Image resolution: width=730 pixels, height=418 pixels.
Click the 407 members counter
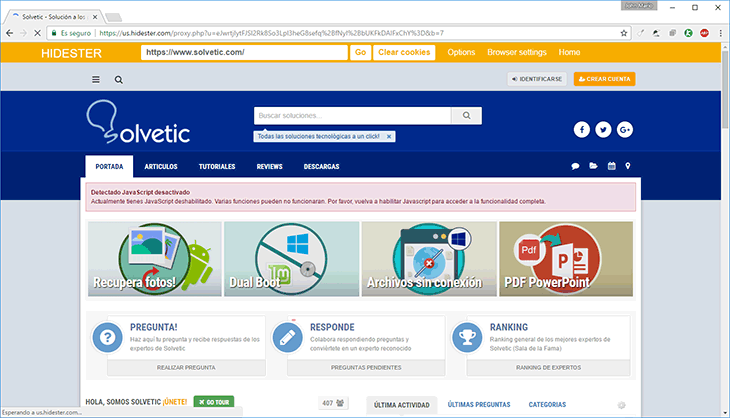coord(333,403)
